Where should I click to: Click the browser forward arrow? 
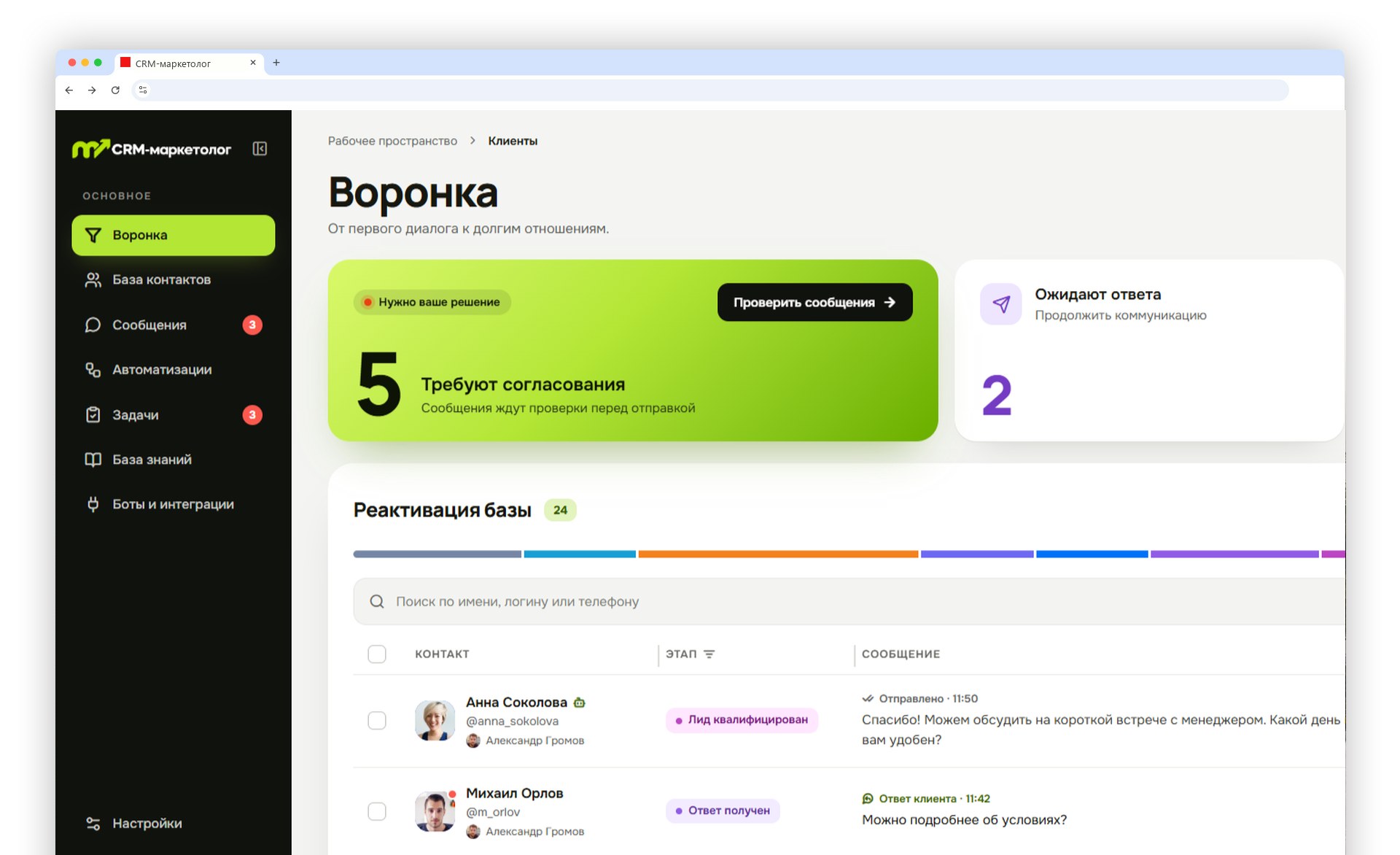coord(92,90)
